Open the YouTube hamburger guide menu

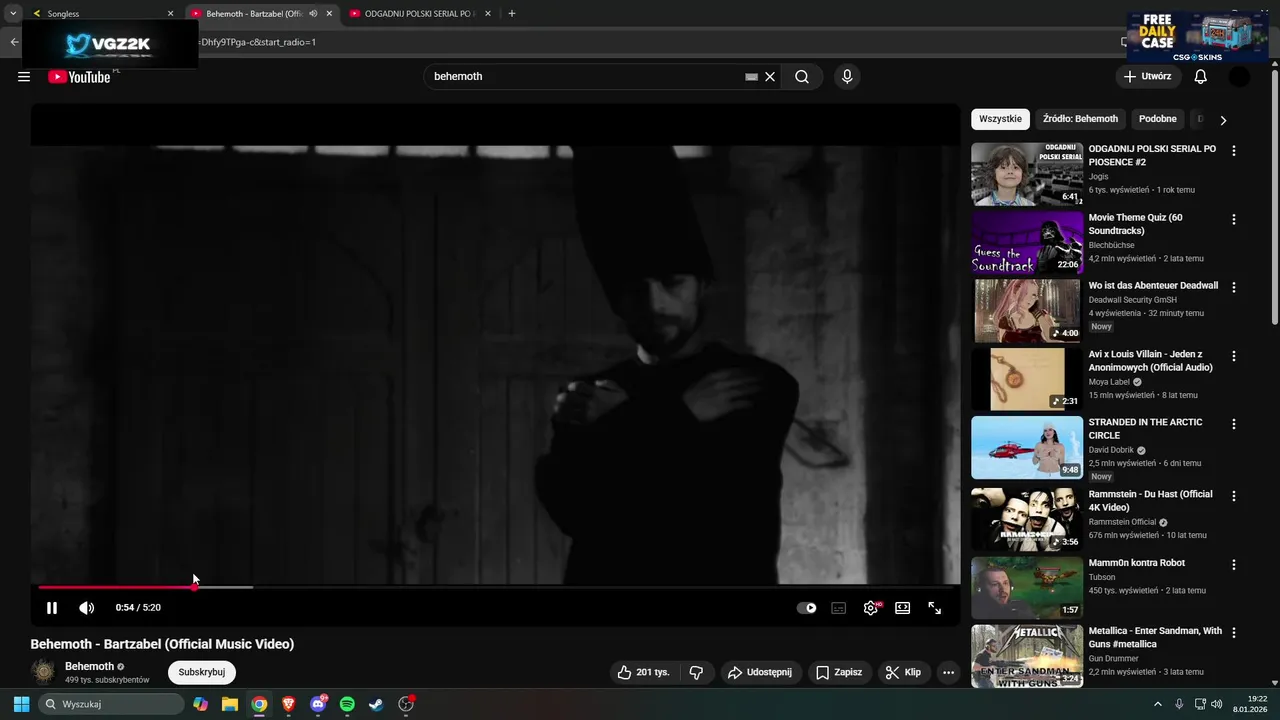[x=24, y=77]
